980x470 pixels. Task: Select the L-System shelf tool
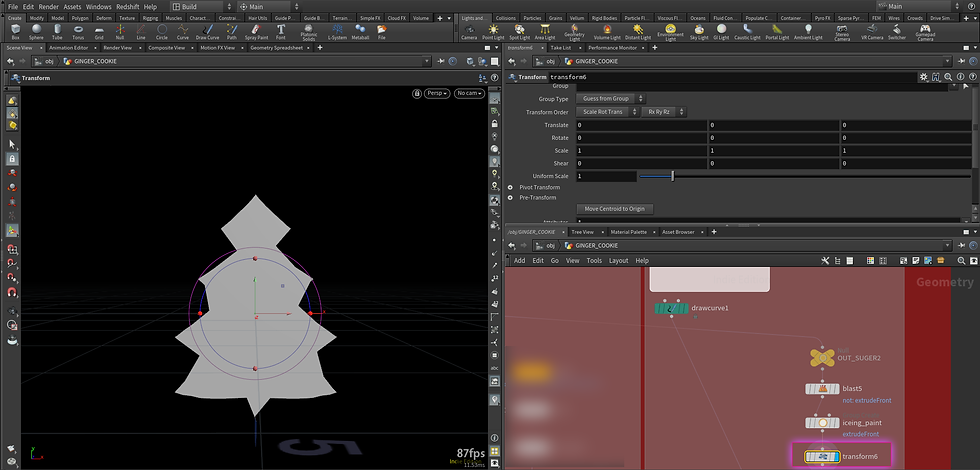tap(338, 32)
